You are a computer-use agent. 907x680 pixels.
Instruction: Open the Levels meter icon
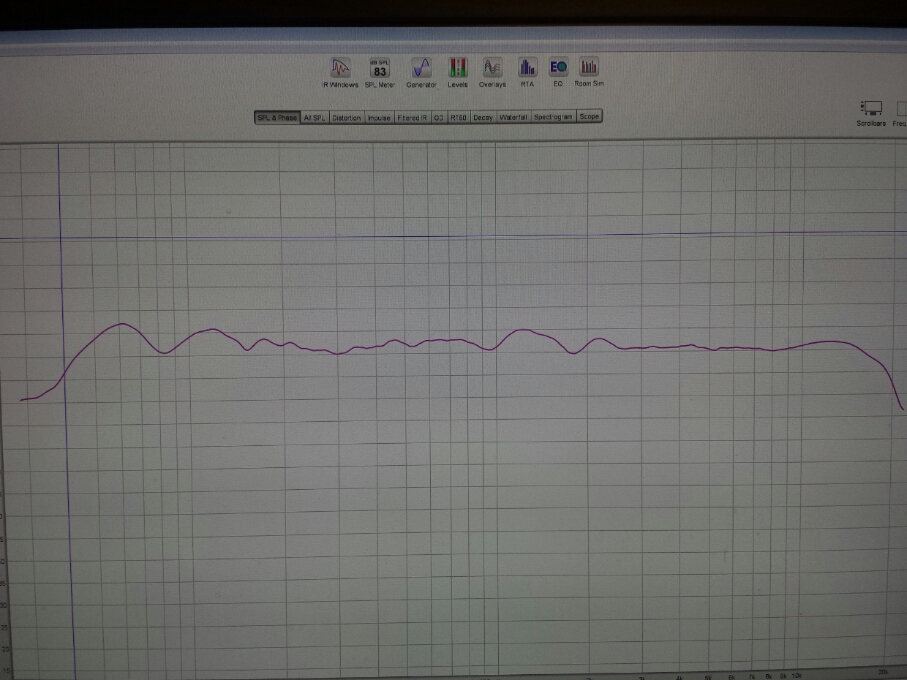point(458,73)
